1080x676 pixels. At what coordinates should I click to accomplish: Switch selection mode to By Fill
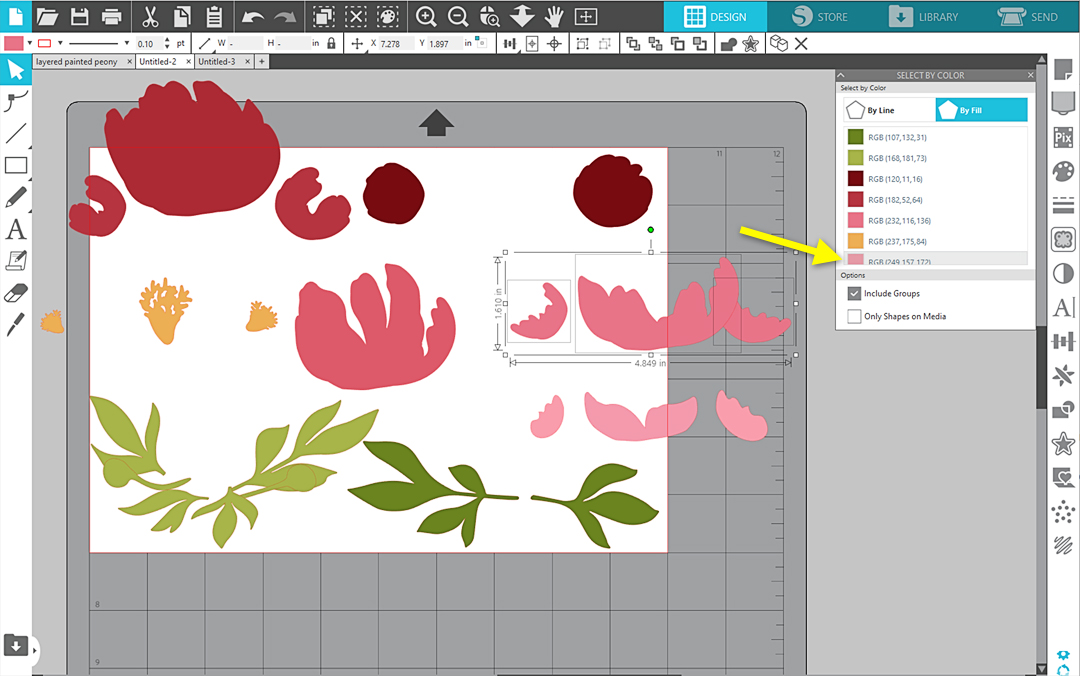click(982, 110)
